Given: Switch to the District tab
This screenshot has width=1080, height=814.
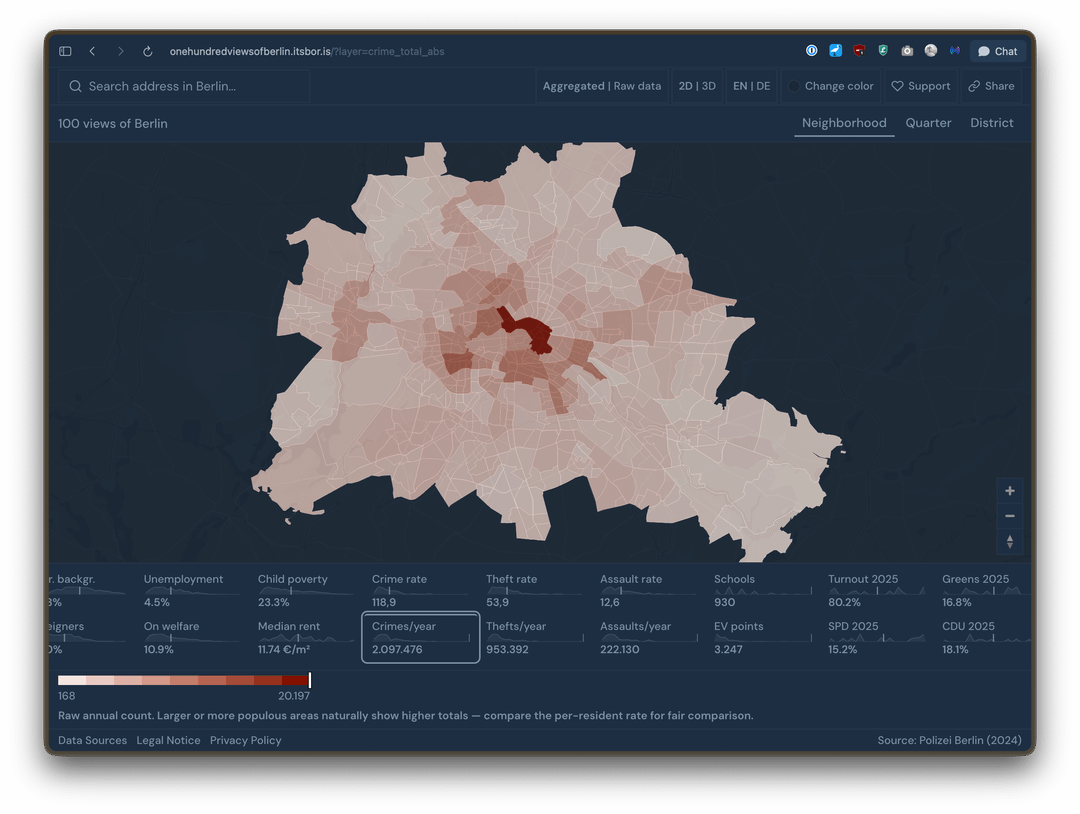Looking at the screenshot, I should point(991,123).
